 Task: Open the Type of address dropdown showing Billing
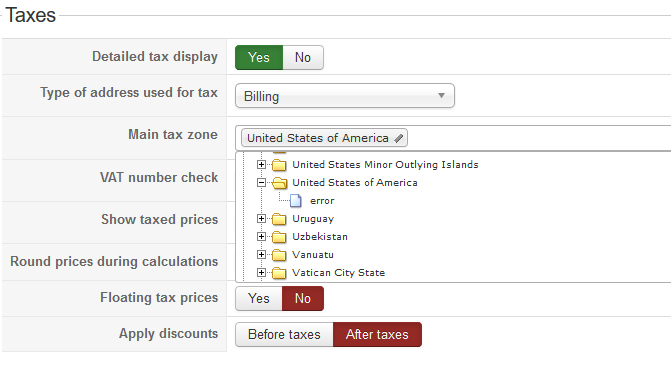(345, 96)
